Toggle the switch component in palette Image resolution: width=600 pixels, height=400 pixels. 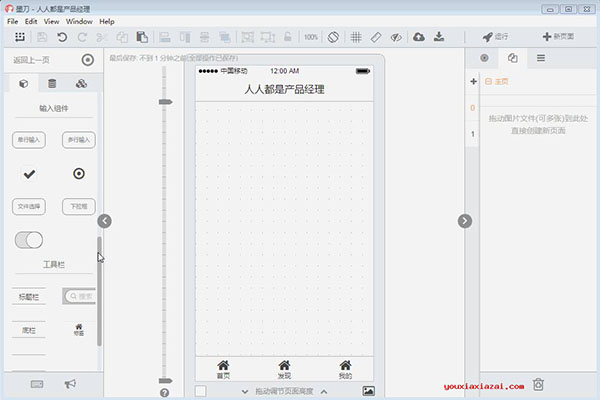[29, 240]
